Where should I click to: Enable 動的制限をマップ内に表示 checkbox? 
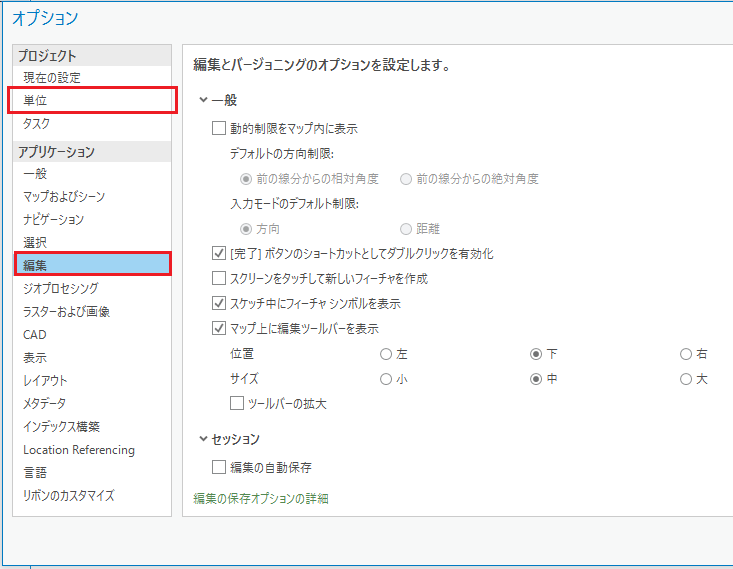(x=219, y=128)
